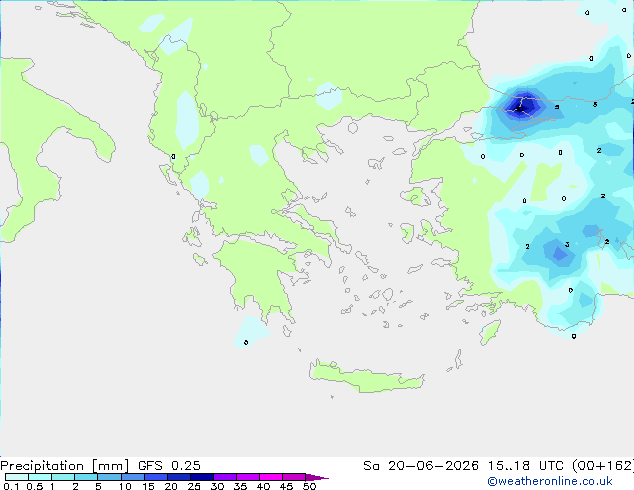The height and width of the screenshot is (490, 634).
Task: Pick the 45–50 mm legend color swatch
Action: coord(294,477)
